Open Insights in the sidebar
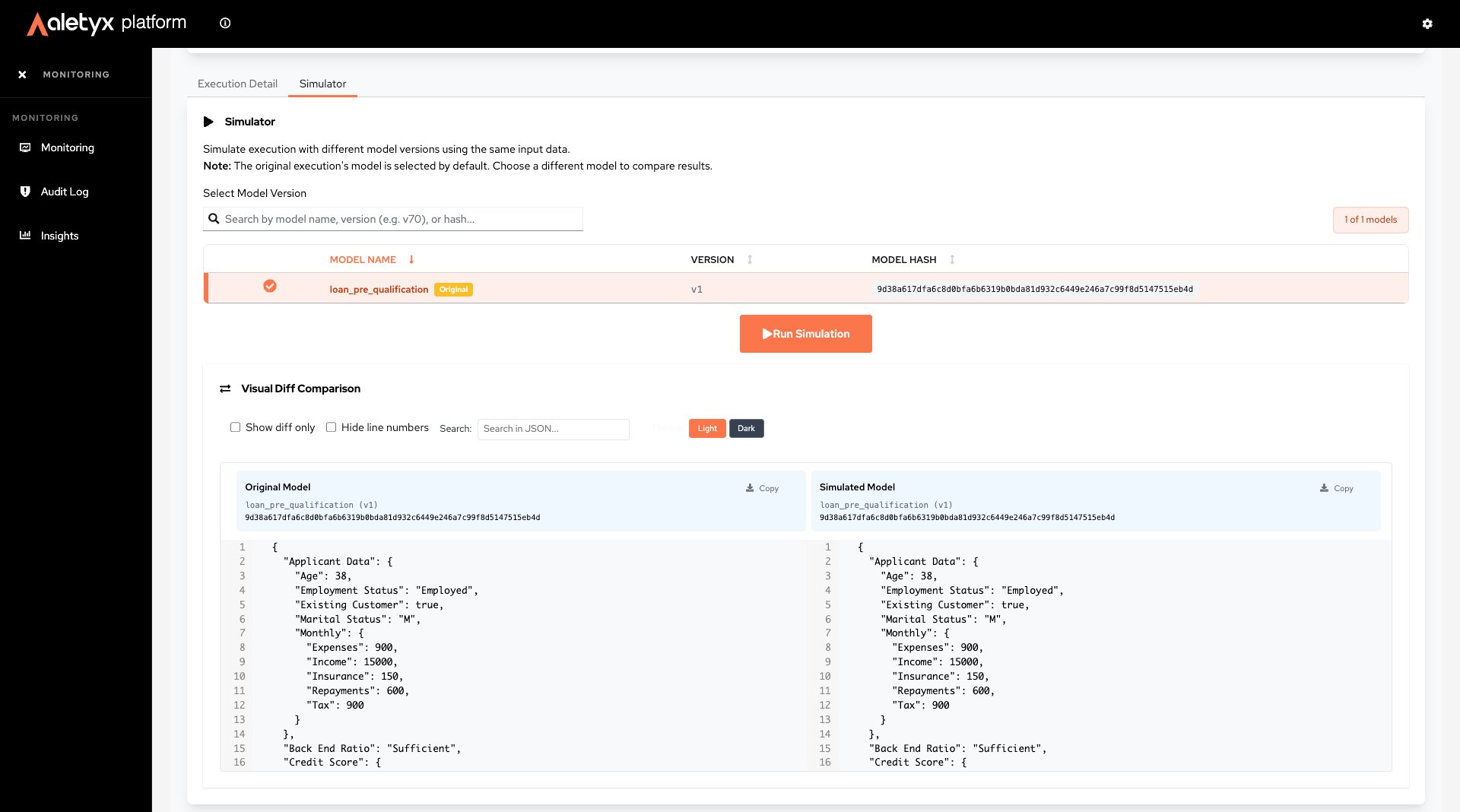Image resolution: width=1460 pixels, height=812 pixels. pyautogui.click(x=59, y=236)
